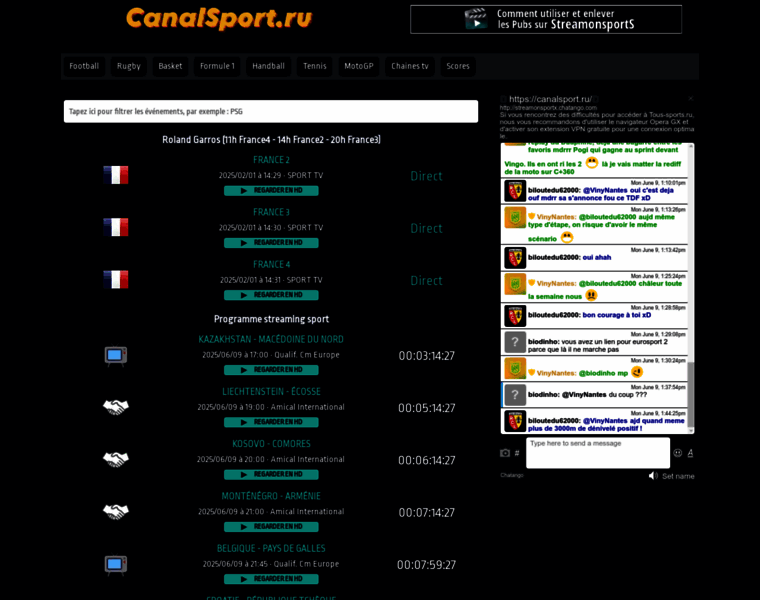
Task: Click Set name in the chat
Action: [678, 476]
